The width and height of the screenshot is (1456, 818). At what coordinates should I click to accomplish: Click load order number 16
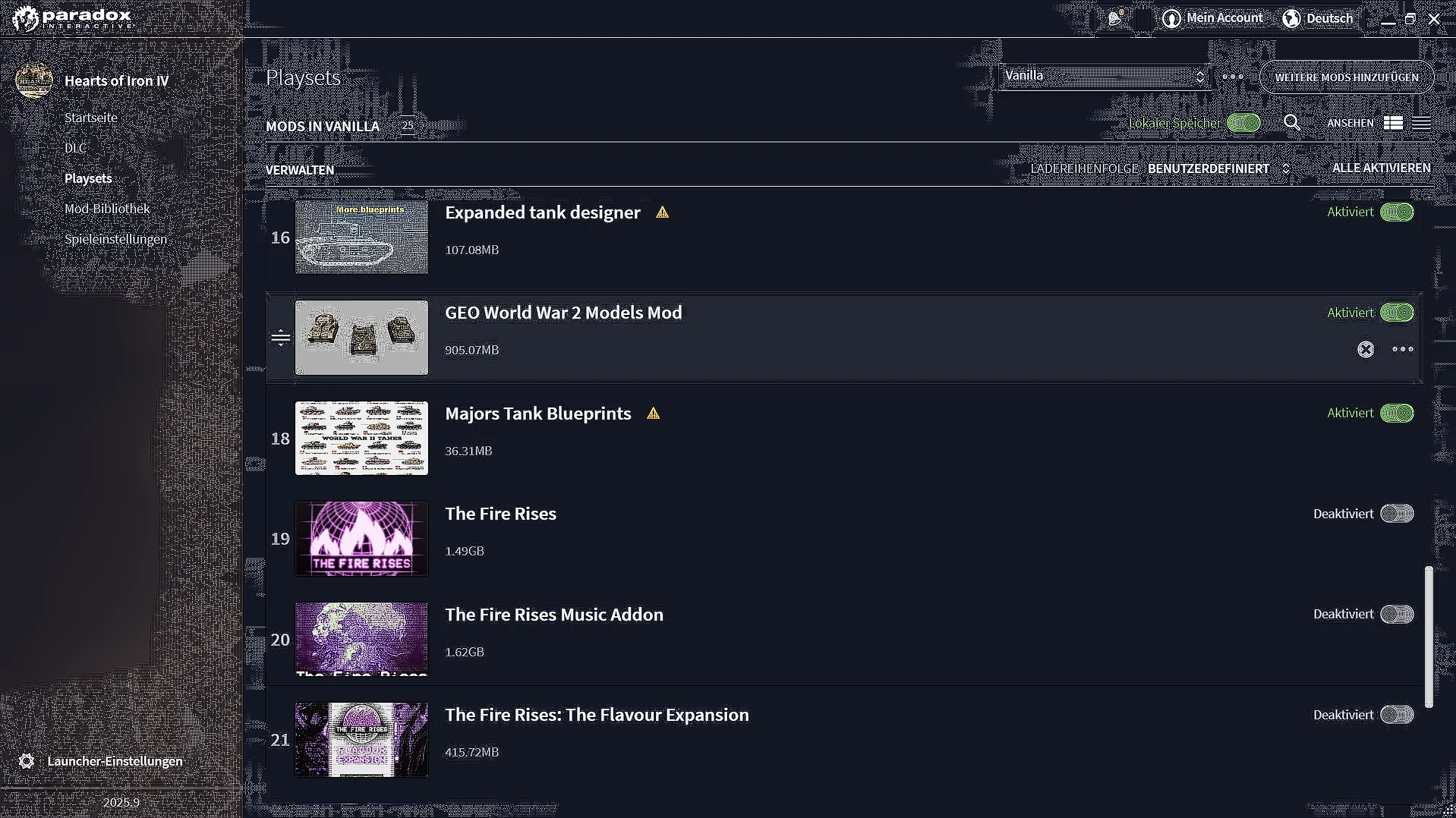(x=280, y=238)
